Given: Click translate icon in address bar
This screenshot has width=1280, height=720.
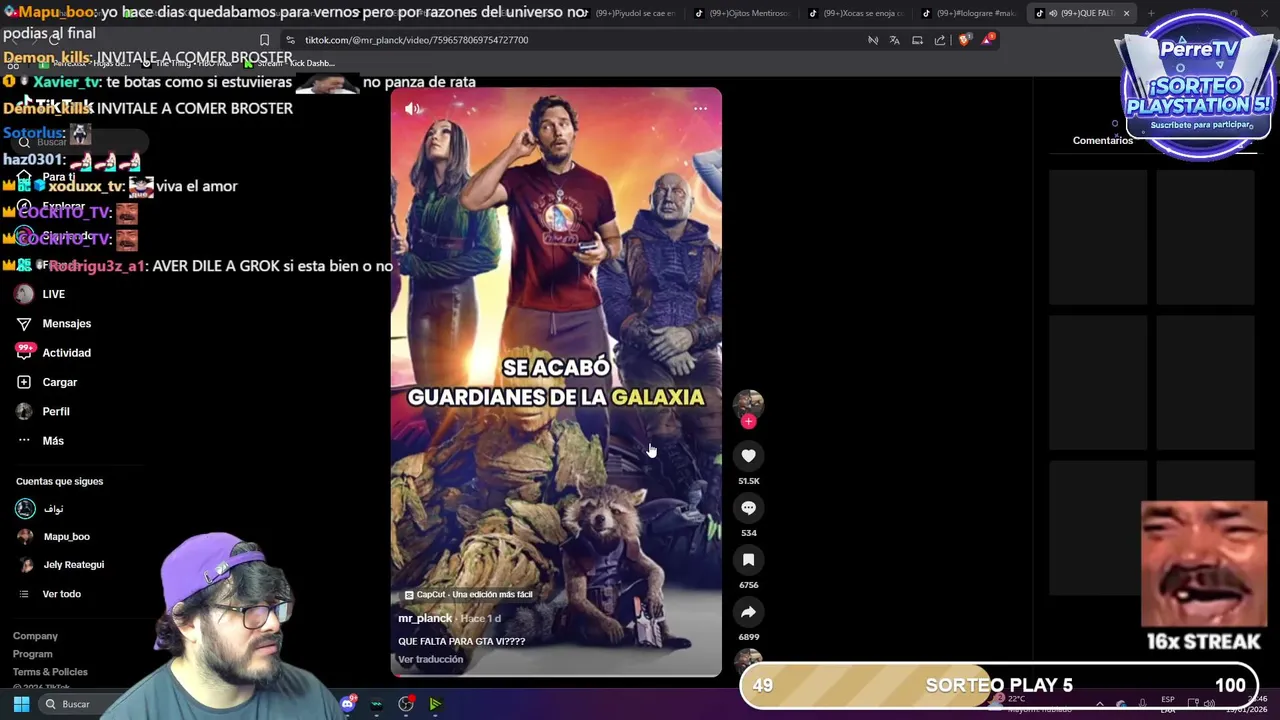Looking at the screenshot, I should point(894,40).
